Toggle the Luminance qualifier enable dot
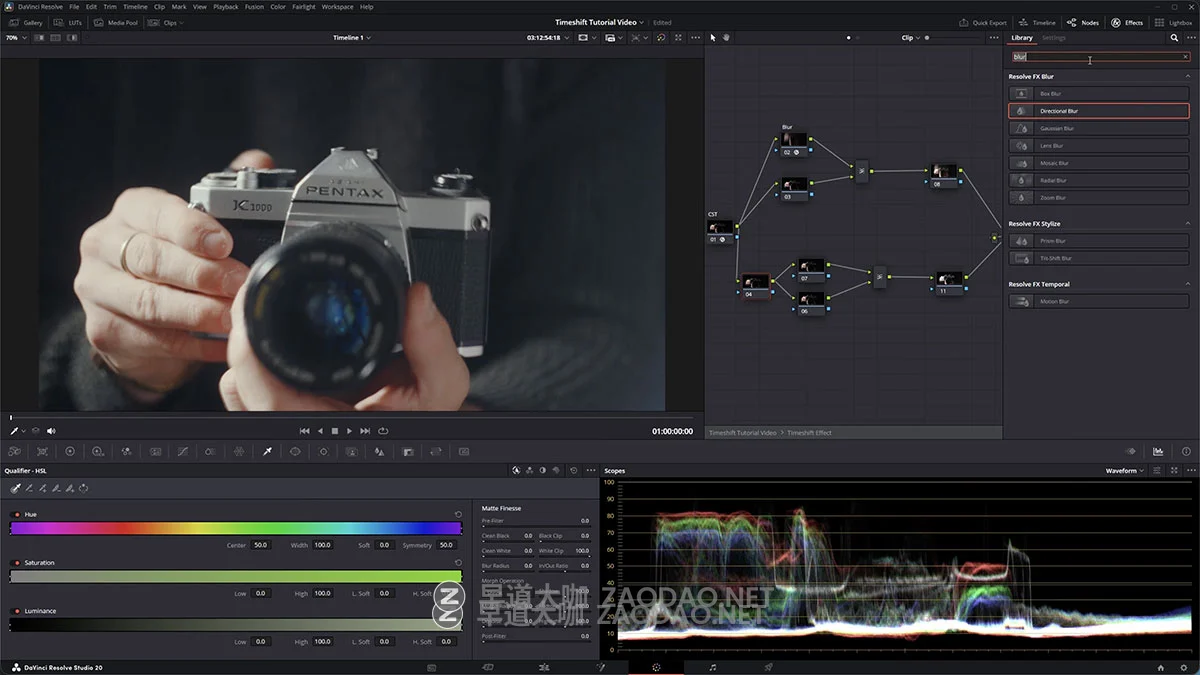The width and height of the screenshot is (1200, 675). [x=15, y=611]
